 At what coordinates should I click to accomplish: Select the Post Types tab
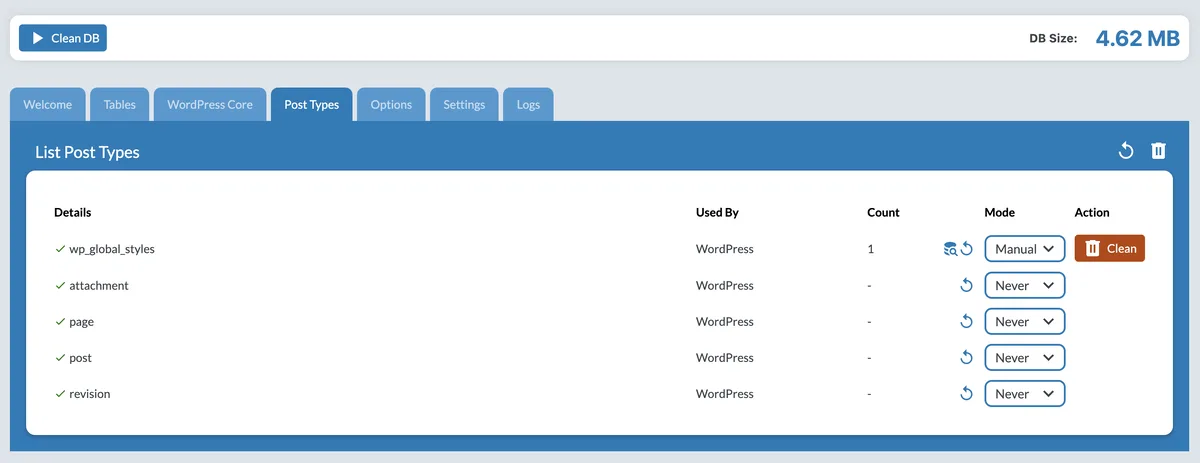point(311,105)
